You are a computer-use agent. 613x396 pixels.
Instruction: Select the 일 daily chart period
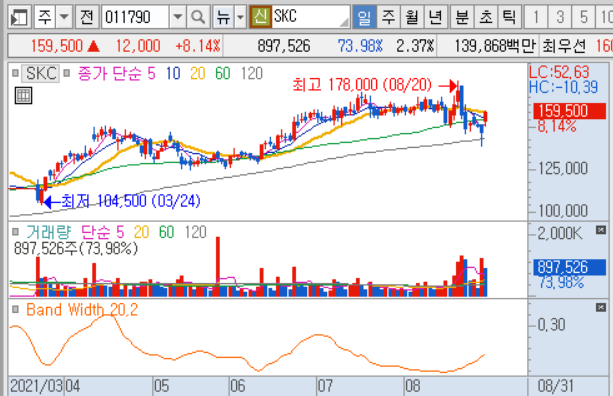[364, 17]
